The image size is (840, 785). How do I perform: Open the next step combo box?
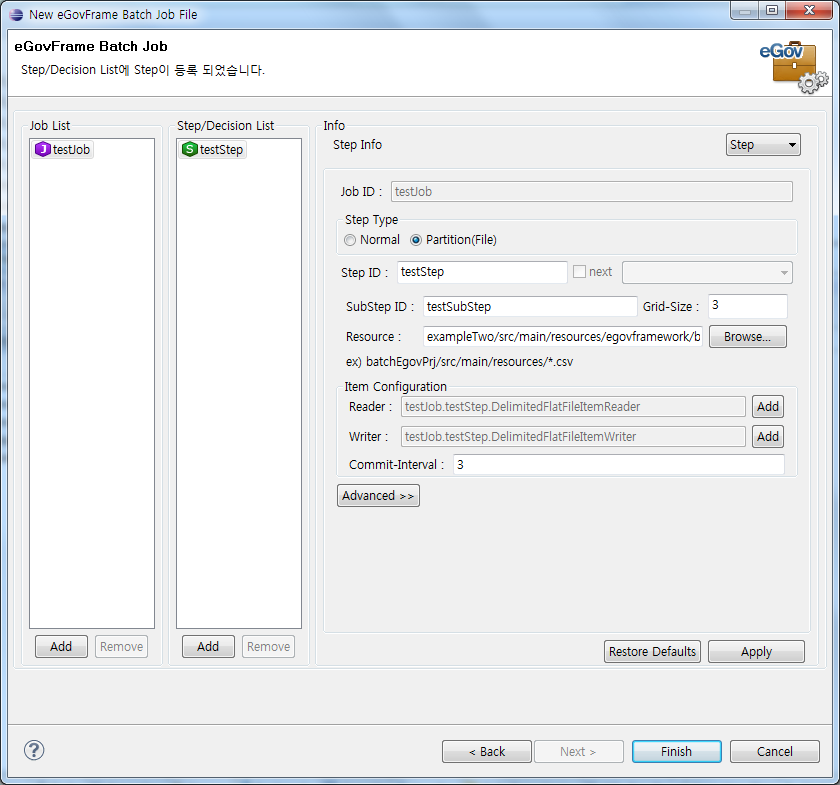coord(707,273)
